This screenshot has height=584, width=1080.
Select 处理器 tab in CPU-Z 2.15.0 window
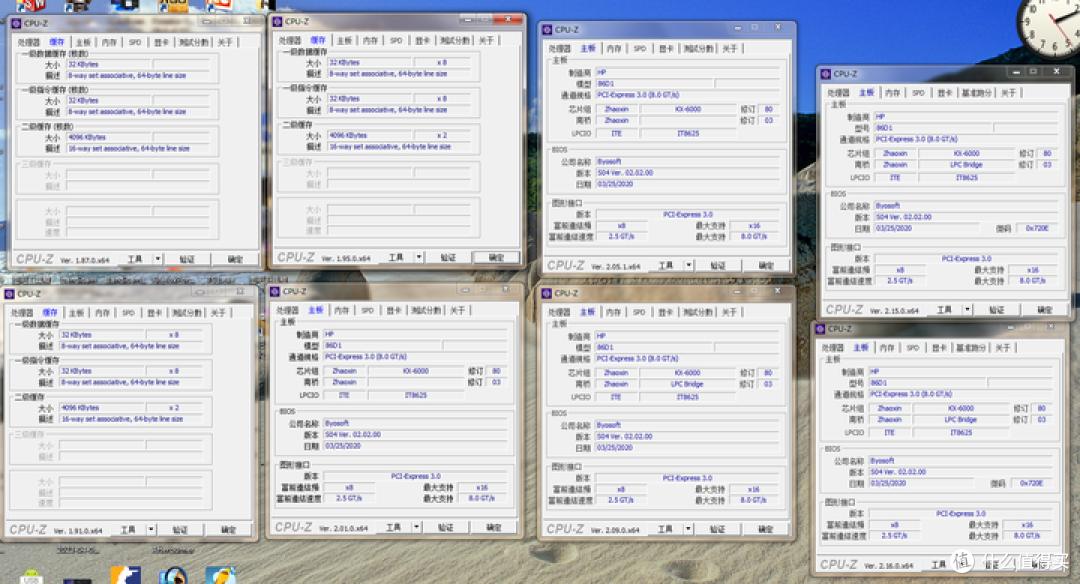coord(838,92)
